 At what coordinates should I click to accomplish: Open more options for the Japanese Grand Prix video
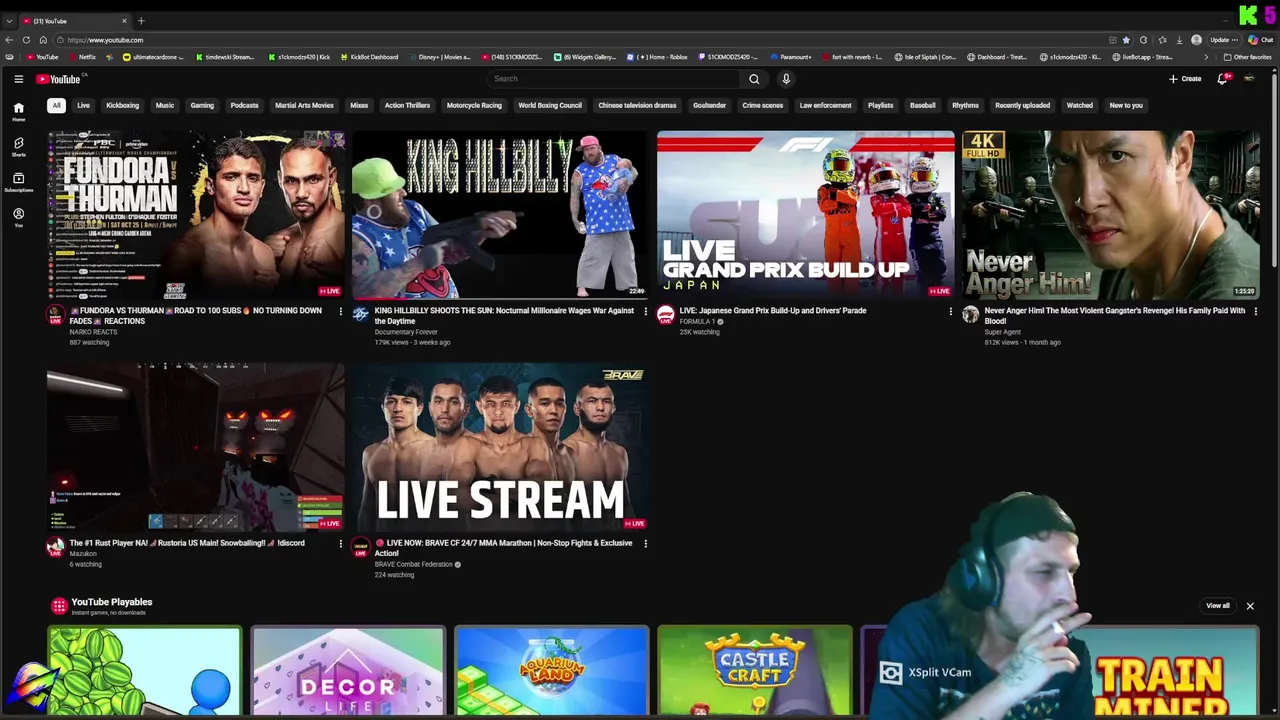950,311
